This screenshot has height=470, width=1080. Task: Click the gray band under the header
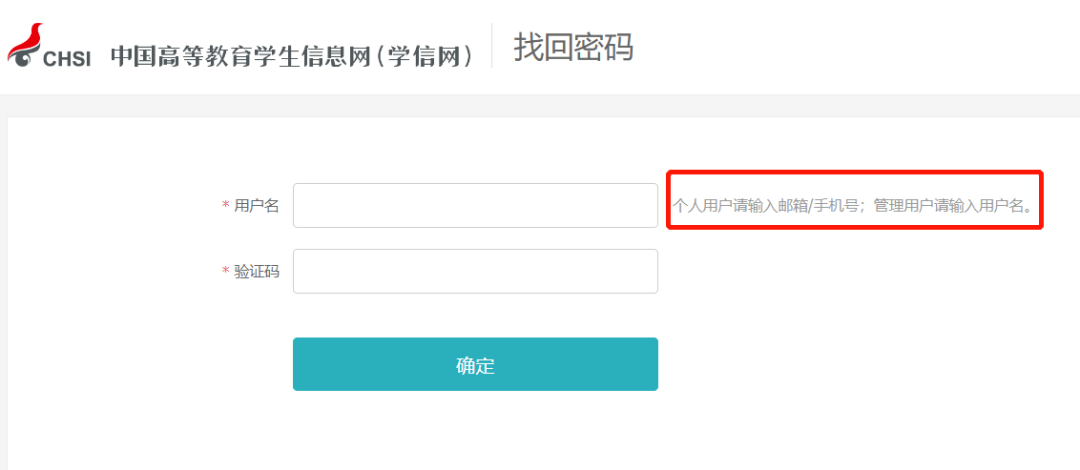pyautogui.click(x=540, y=106)
